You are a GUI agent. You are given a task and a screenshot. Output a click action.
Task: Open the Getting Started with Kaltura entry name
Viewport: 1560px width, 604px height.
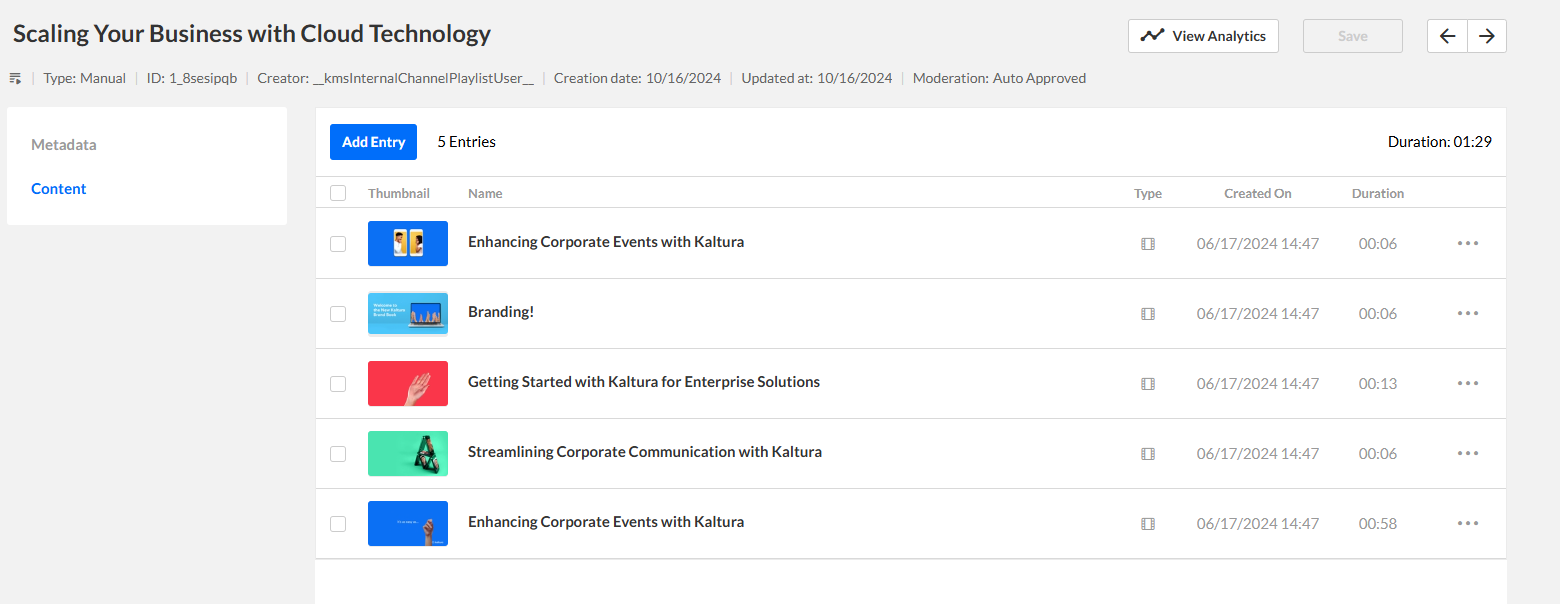643,382
